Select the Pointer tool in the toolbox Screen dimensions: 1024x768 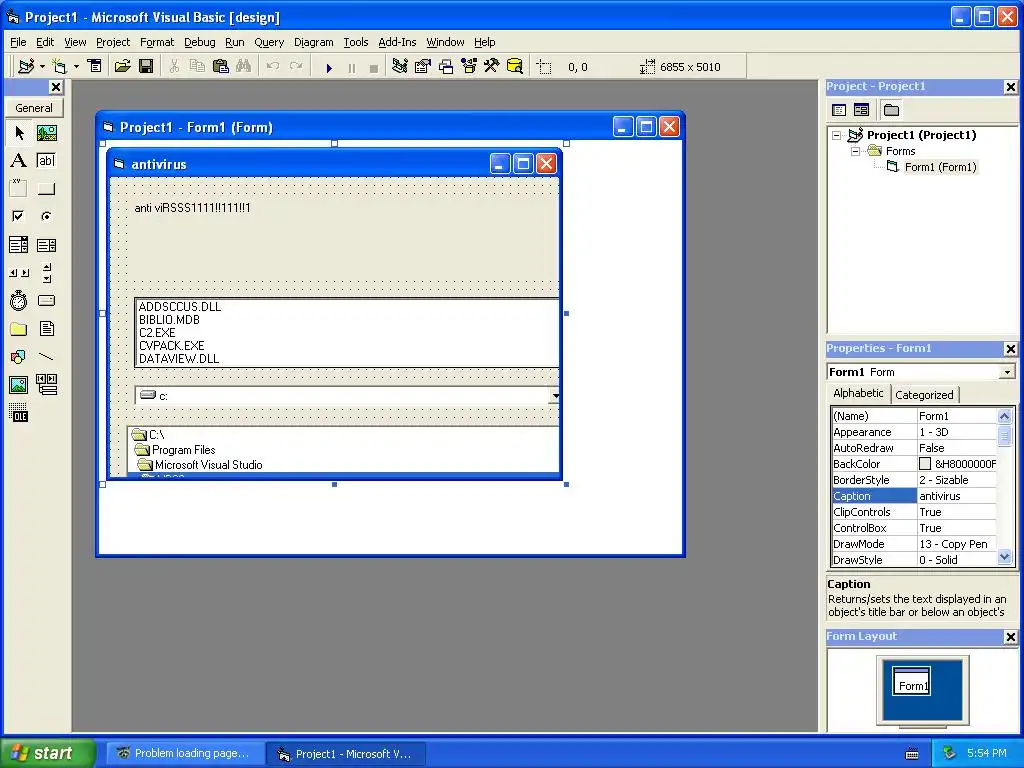[19, 133]
